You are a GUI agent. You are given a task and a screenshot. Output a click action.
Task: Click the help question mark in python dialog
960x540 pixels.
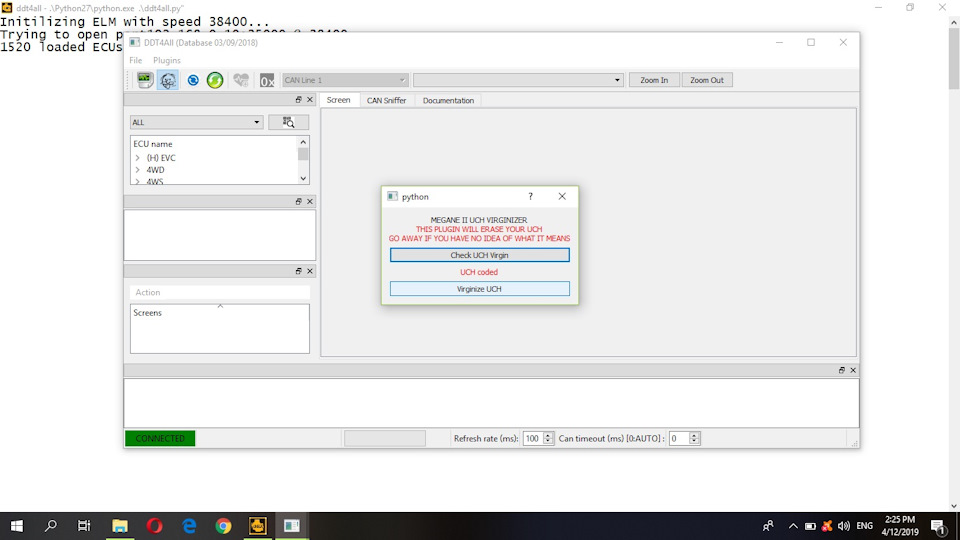(531, 197)
